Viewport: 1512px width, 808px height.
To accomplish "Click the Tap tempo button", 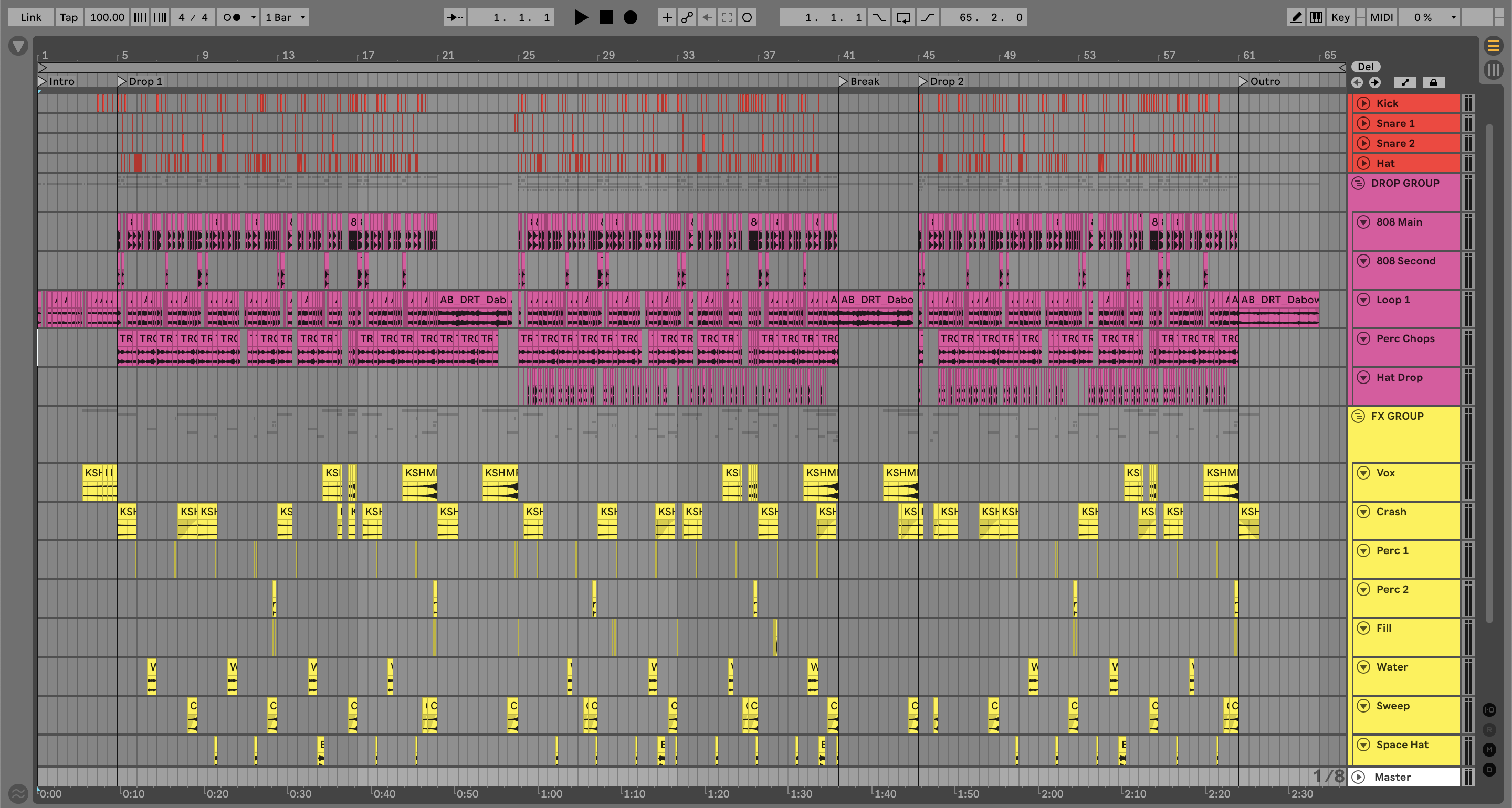I will click(x=69, y=18).
